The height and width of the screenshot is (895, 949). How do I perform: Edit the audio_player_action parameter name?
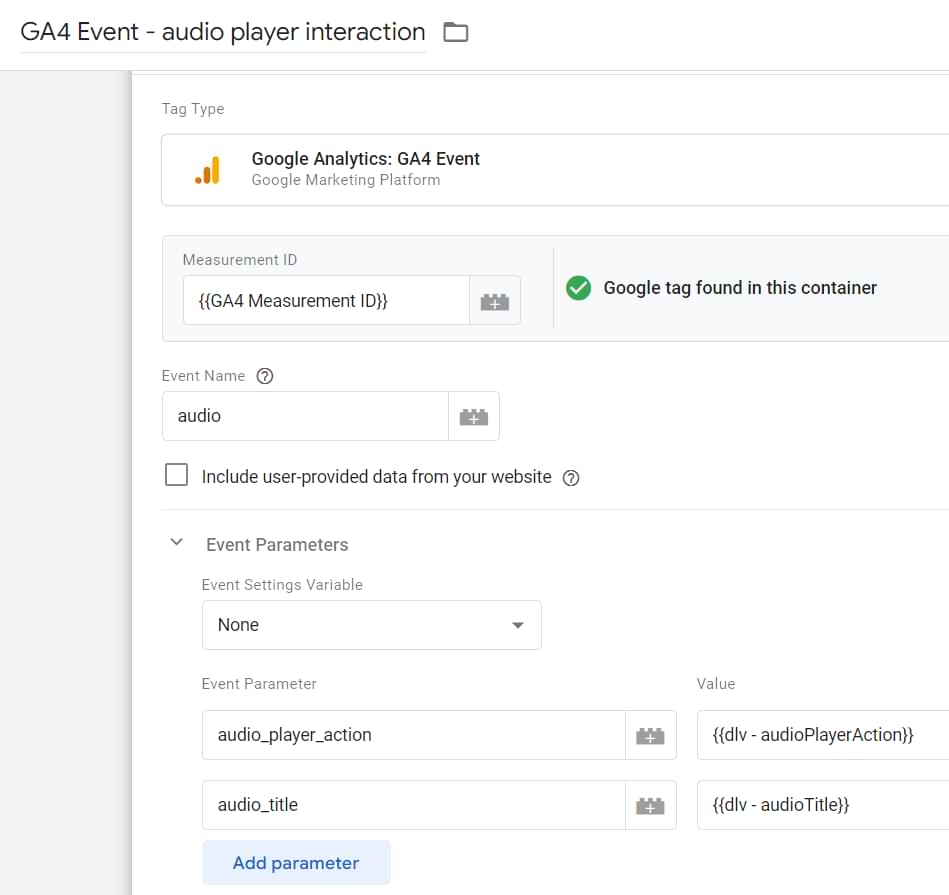pos(413,735)
